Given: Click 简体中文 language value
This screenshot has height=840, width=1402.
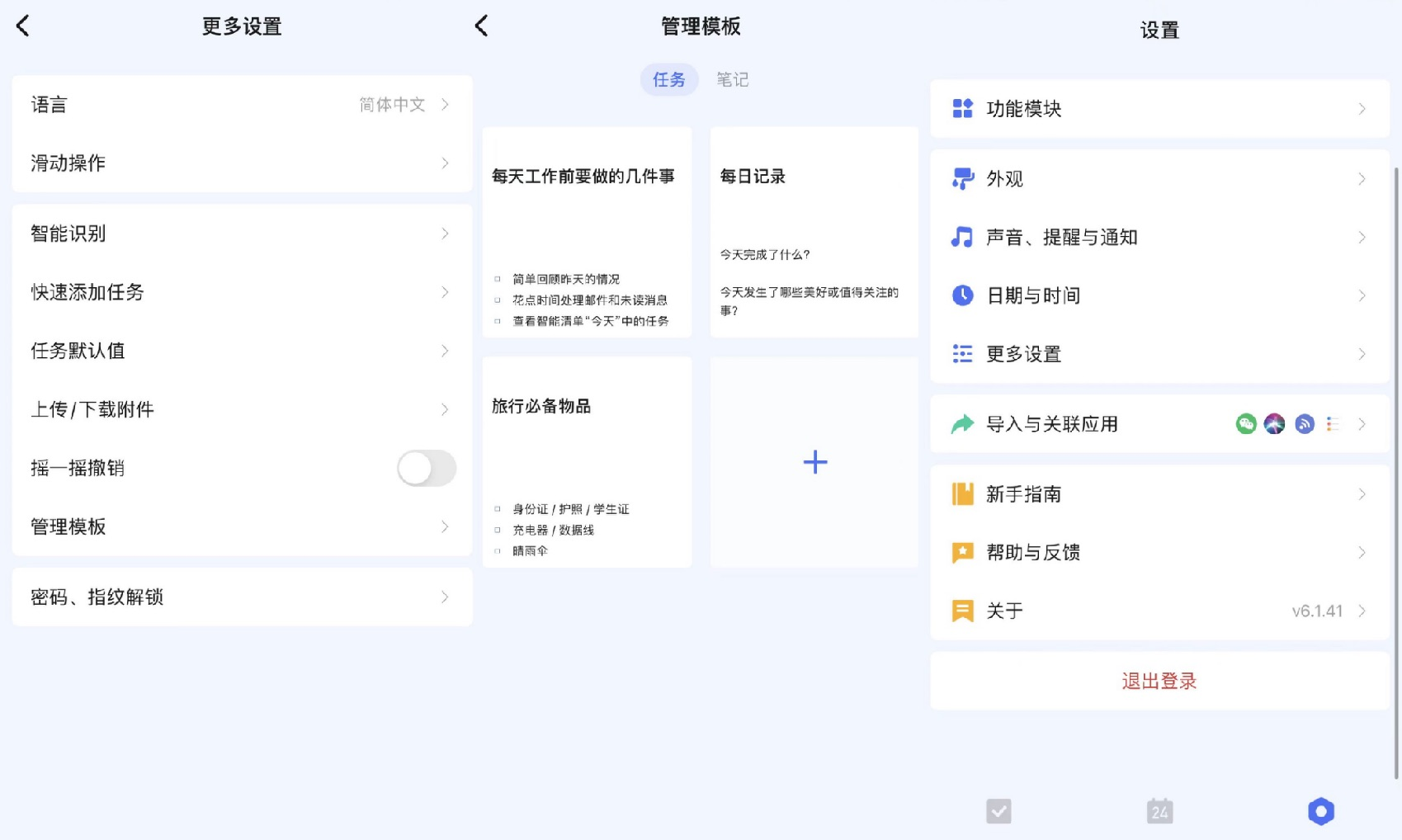Looking at the screenshot, I should [393, 105].
